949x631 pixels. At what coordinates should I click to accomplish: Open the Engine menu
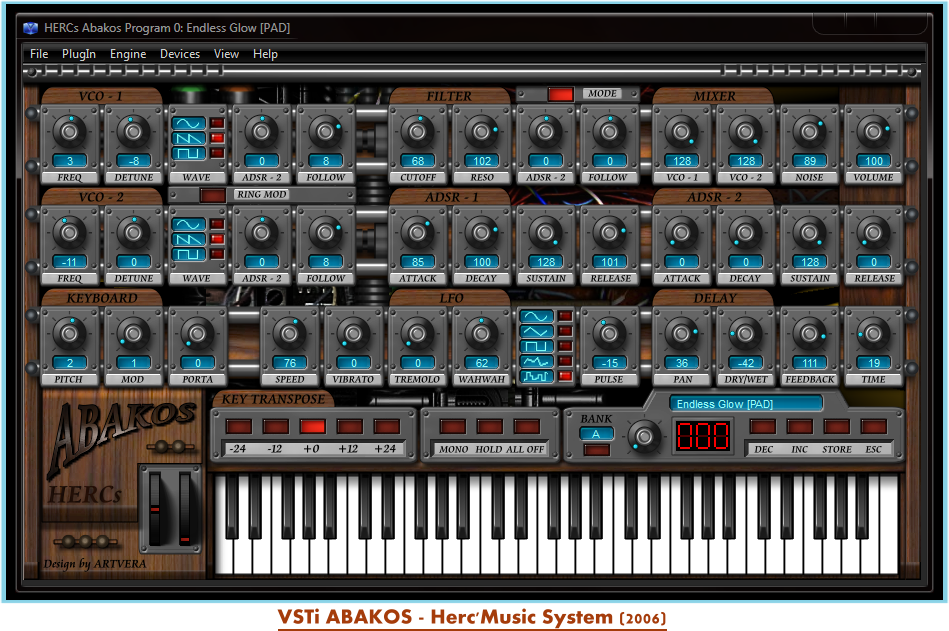[x=128, y=54]
